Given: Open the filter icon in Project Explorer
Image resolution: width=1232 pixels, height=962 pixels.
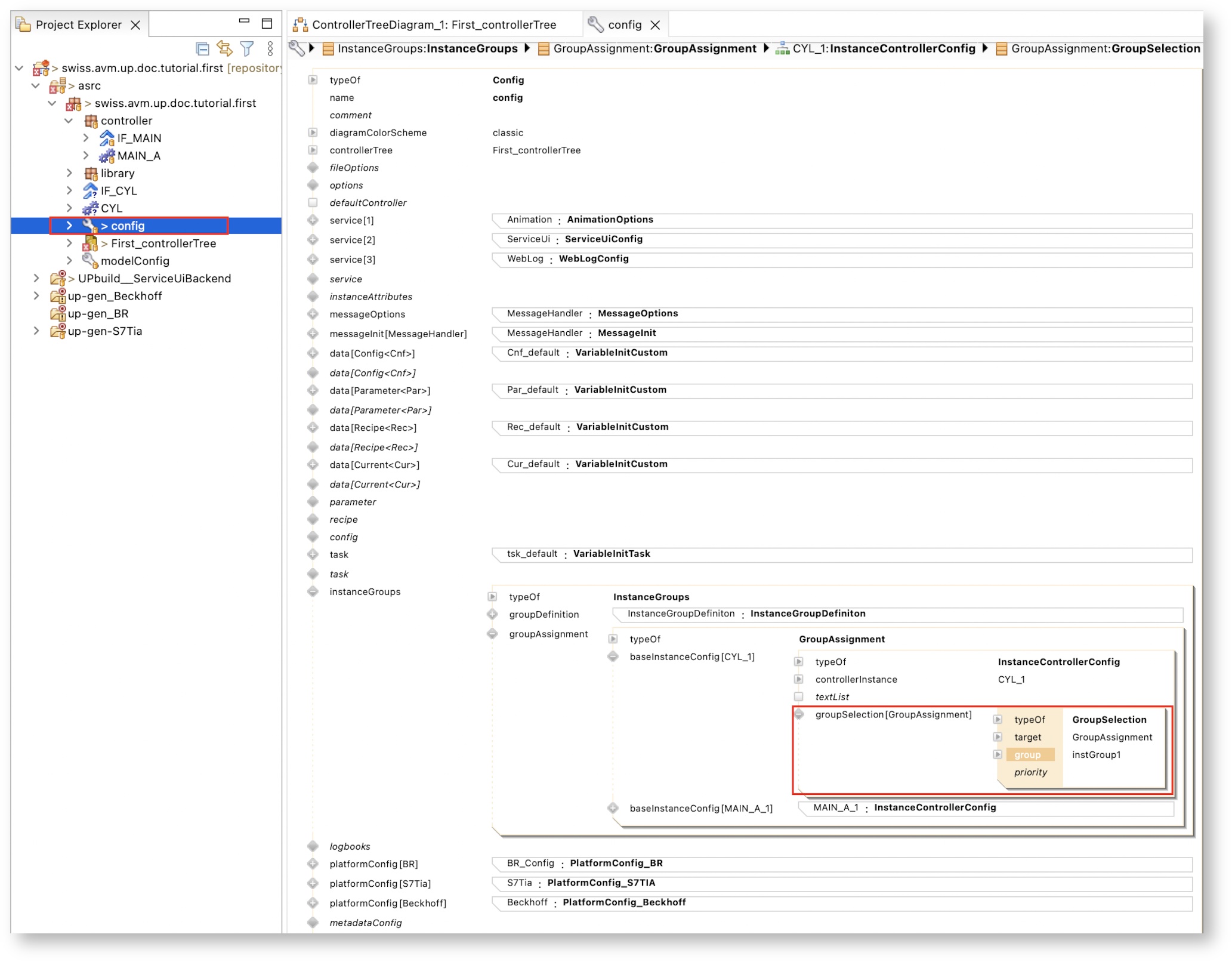Looking at the screenshot, I should 247,48.
